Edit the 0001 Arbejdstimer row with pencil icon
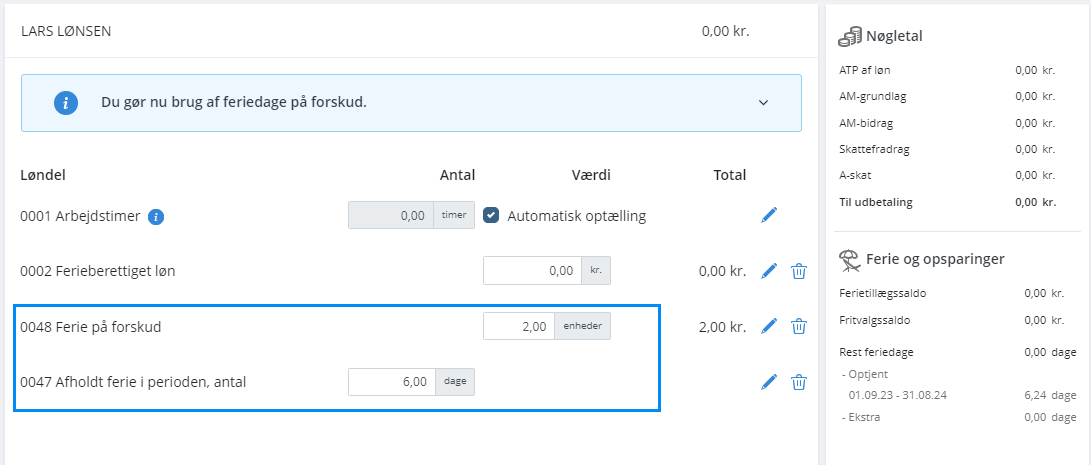The width and height of the screenshot is (1091, 465). point(768,216)
